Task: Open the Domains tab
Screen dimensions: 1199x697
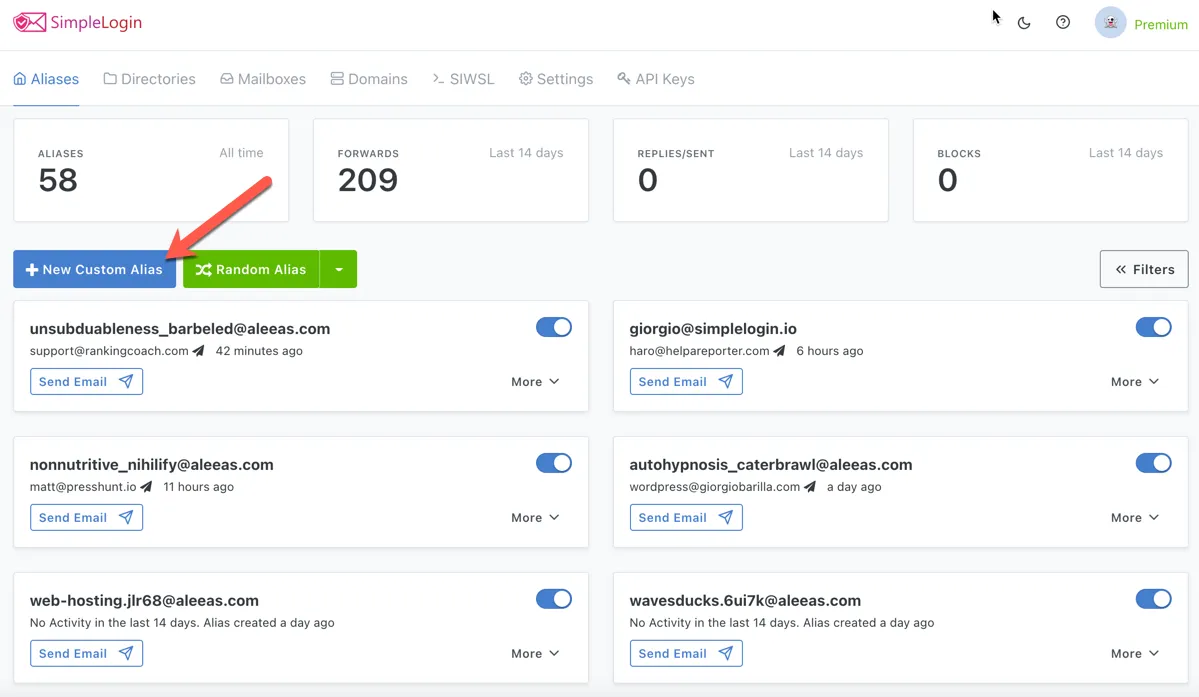Action: coord(369,78)
